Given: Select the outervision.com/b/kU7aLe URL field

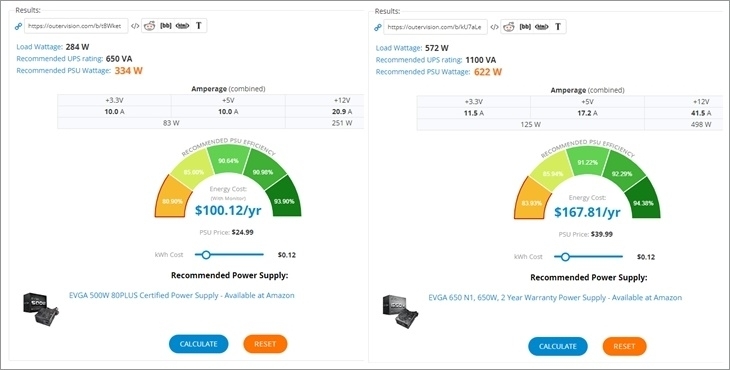Looking at the screenshot, I should click(x=436, y=27).
